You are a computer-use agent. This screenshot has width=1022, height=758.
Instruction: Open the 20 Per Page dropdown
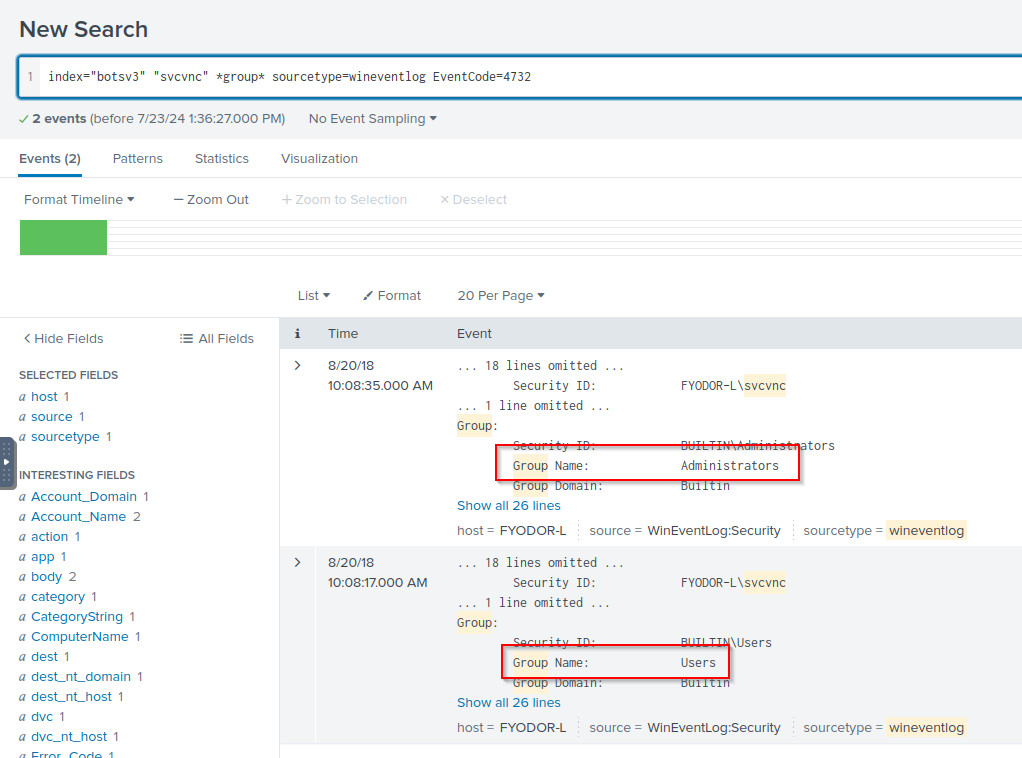pyautogui.click(x=500, y=296)
